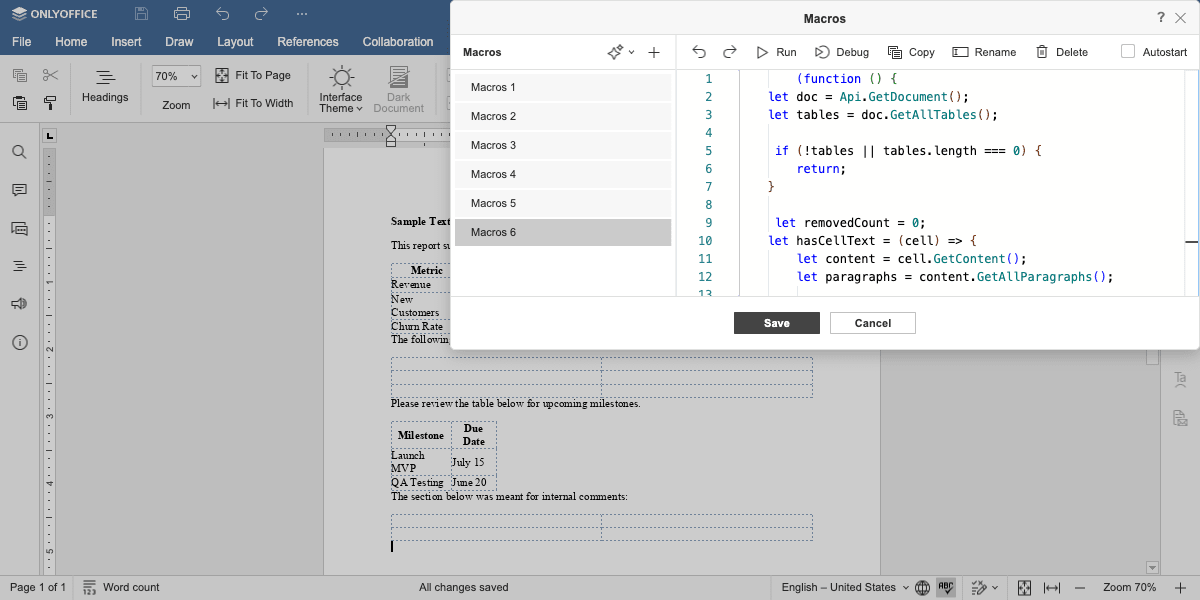Open the Search panel in left sidebar
1200x600 pixels.
tap(19, 152)
